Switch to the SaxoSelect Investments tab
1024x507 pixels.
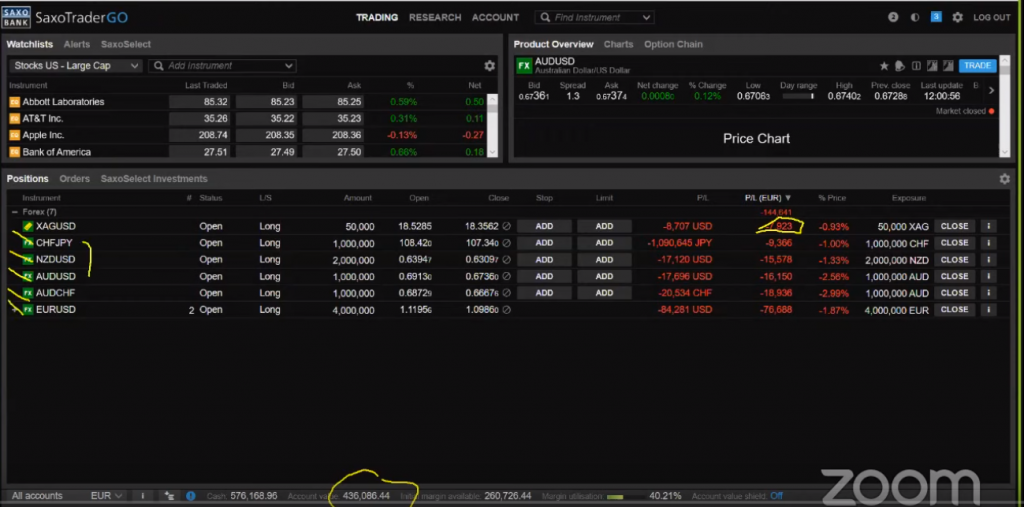pyautogui.click(x=154, y=179)
